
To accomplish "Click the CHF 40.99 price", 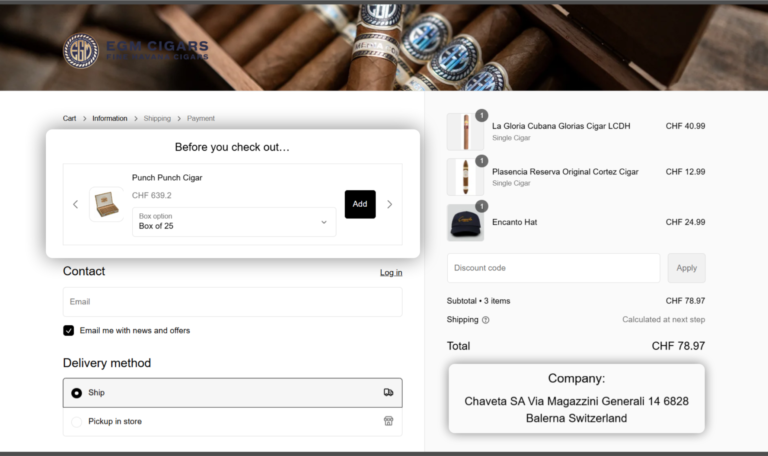I will tap(685, 126).
